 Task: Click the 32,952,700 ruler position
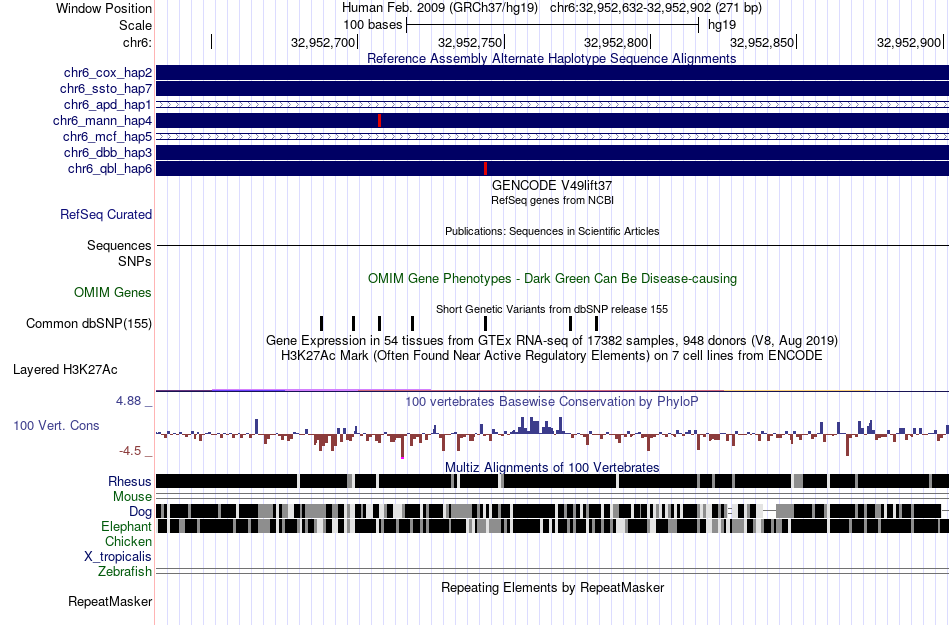click(323, 42)
